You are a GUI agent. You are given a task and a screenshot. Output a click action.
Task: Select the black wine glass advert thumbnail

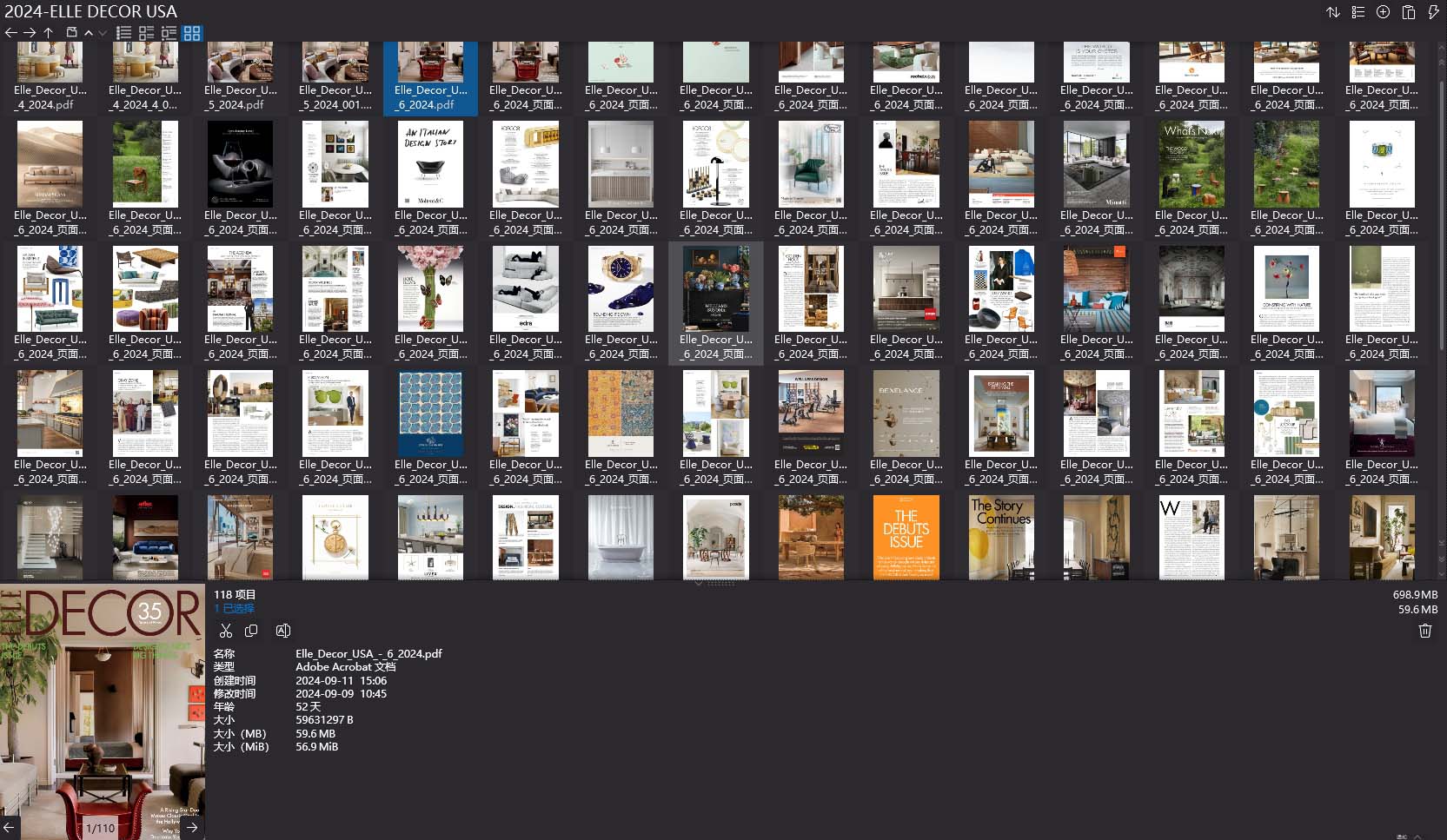(241, 163)
